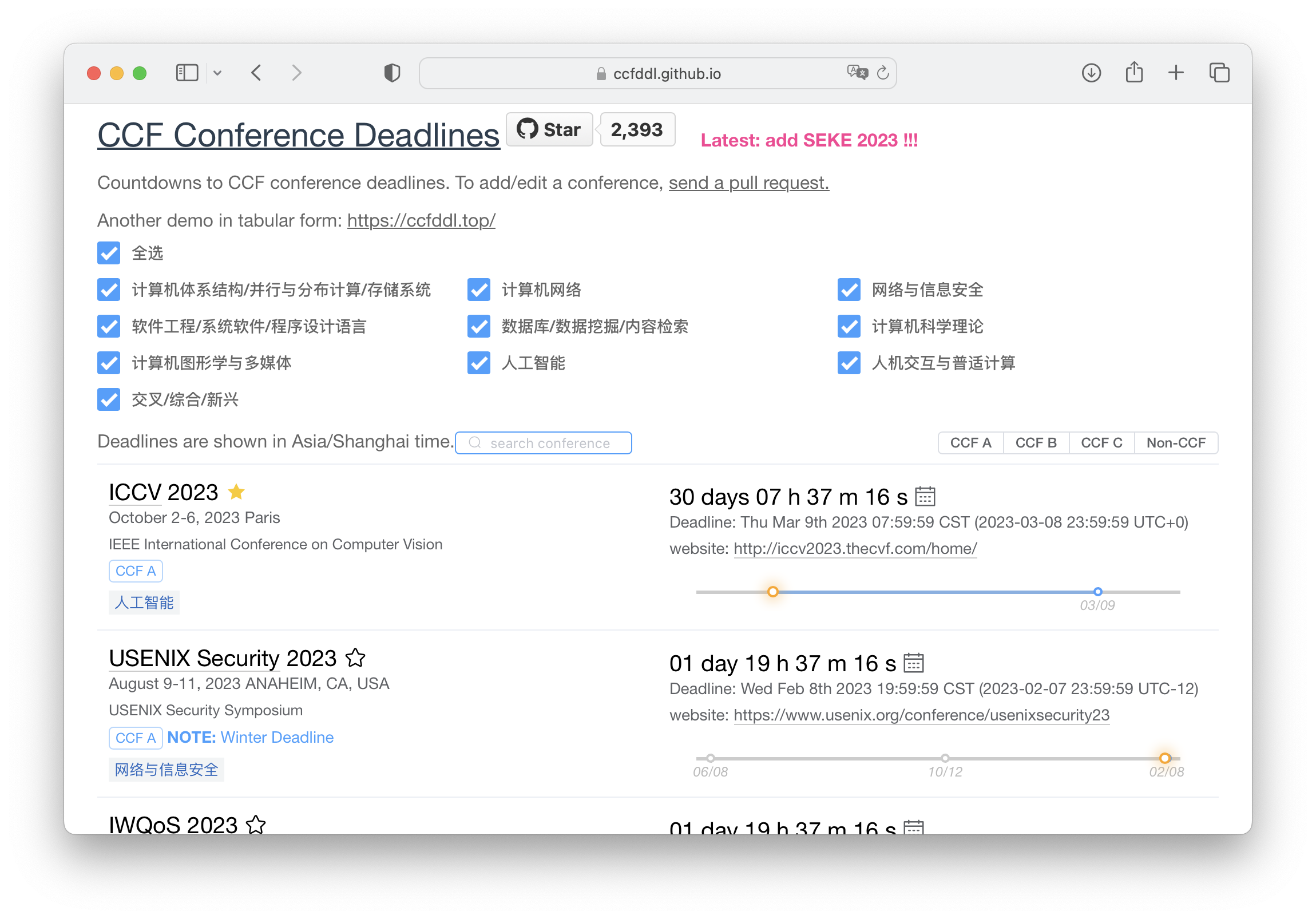Image resolution: width=1316 pixels, height=919 pixels.
Task: Expand the sidebar dropdown chevron
Action: (x=217, y=73)
